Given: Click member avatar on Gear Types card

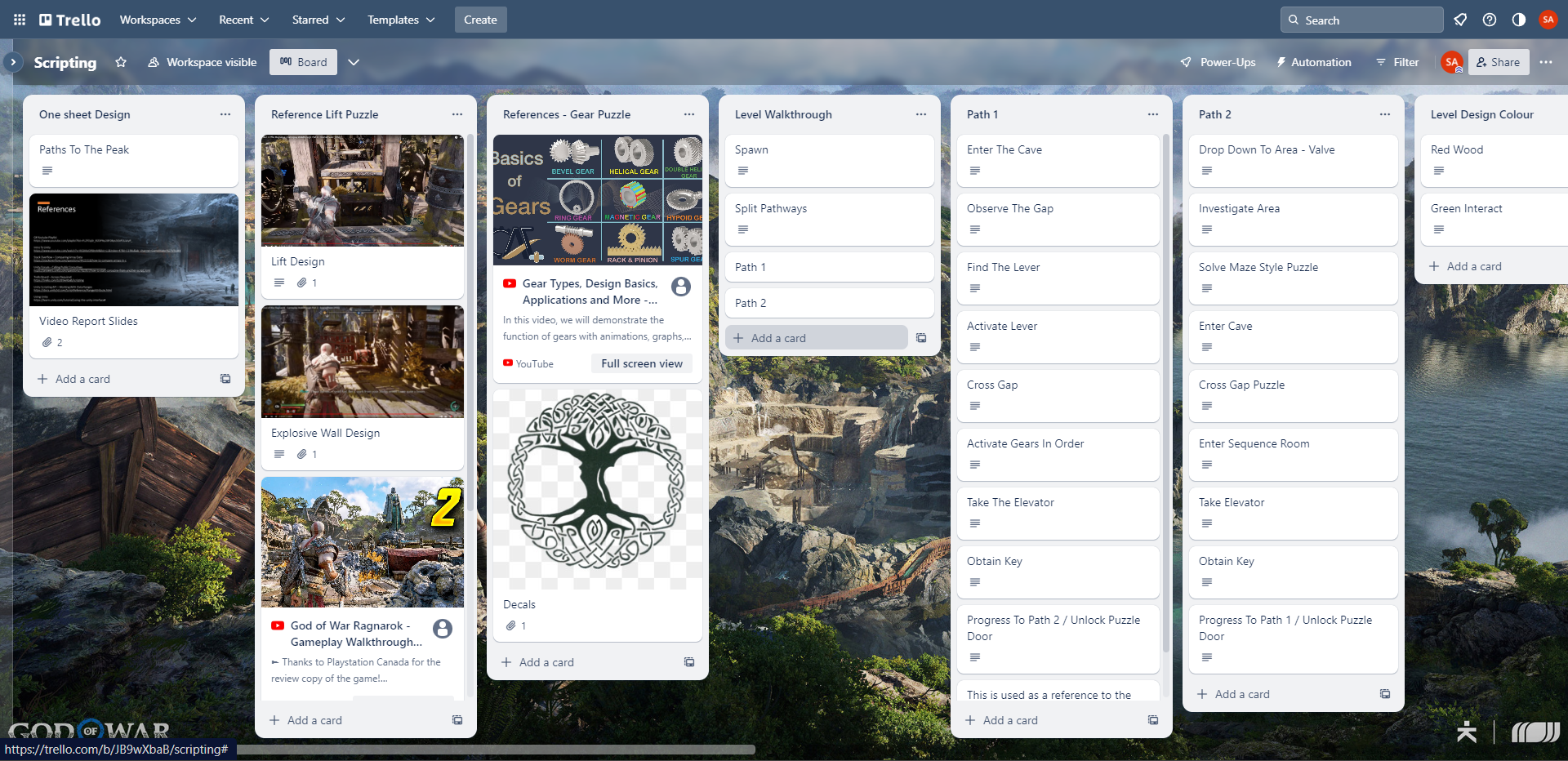Looking at the screenshot, I should [x=681, y=287].
